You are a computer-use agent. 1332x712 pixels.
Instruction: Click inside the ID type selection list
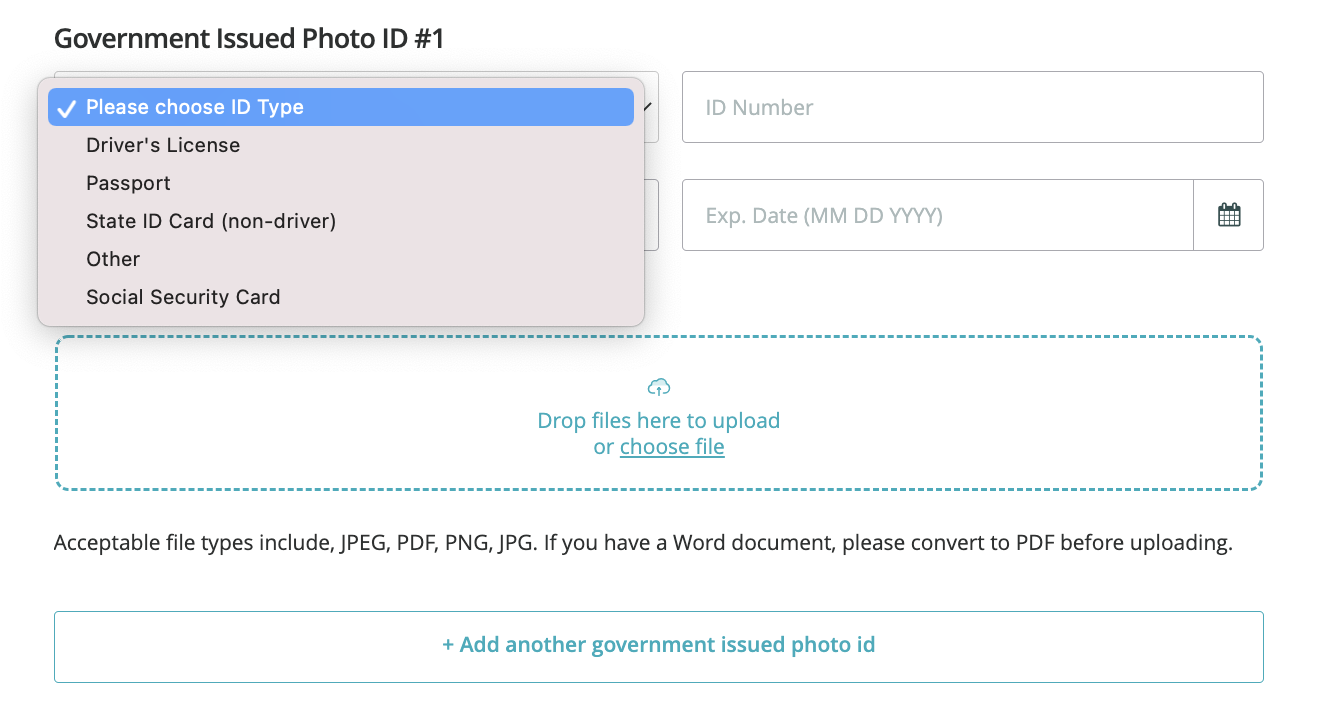[x=340, y=200]
